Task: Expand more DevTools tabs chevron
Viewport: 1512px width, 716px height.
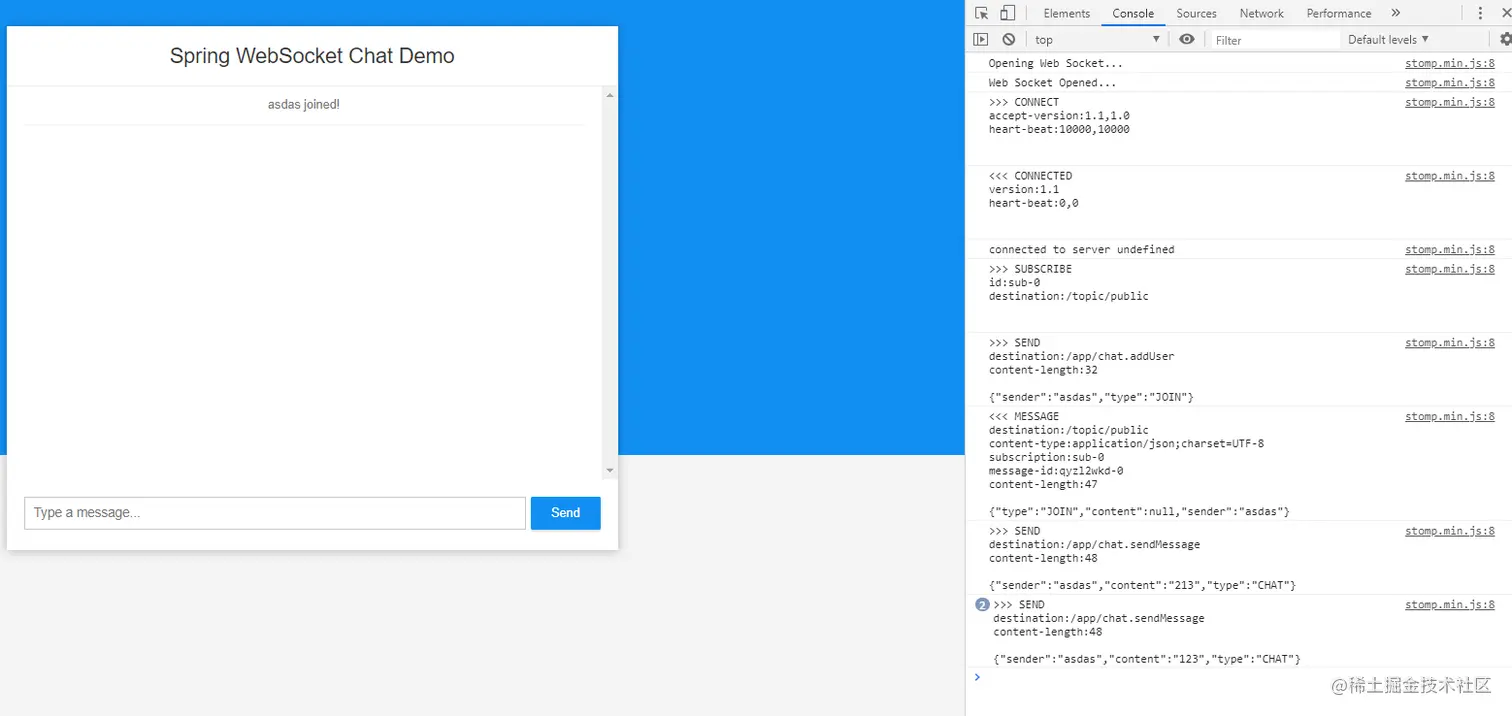Action: click(x=1396, y=13)
